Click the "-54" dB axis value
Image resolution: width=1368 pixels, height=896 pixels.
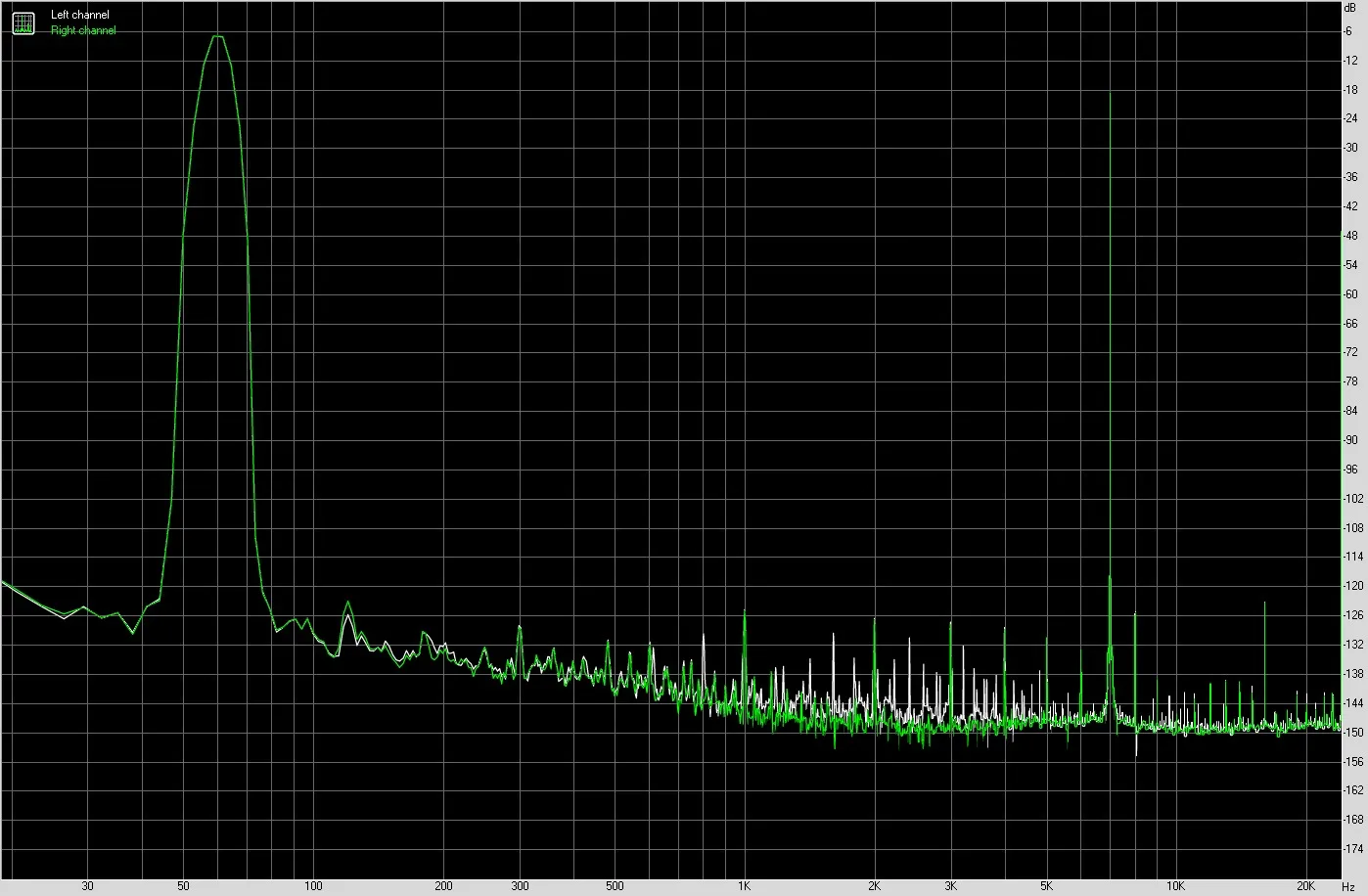1350,265
